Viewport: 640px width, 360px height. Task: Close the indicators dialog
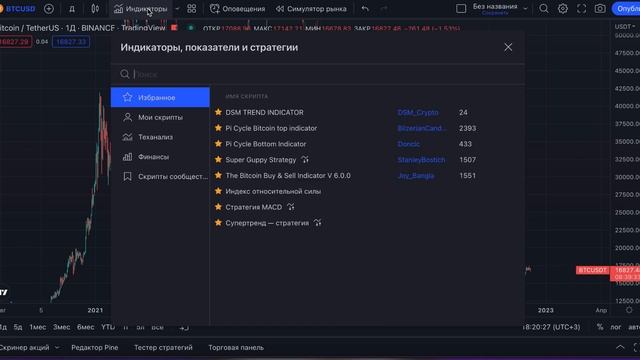coord(508,47)
